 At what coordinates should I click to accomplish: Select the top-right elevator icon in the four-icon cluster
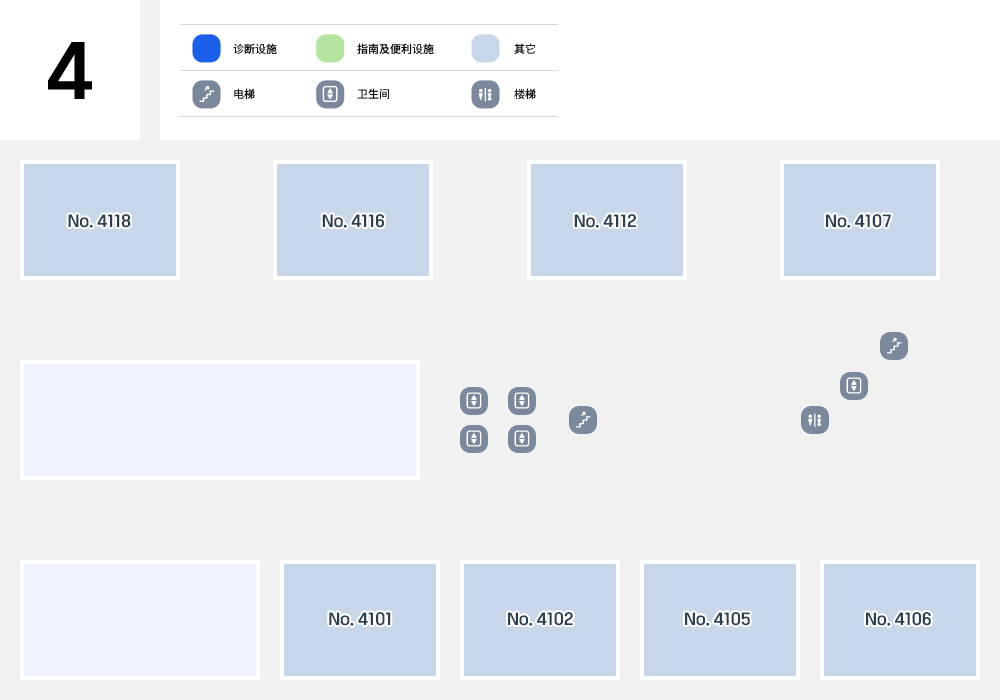pos(522,401)
